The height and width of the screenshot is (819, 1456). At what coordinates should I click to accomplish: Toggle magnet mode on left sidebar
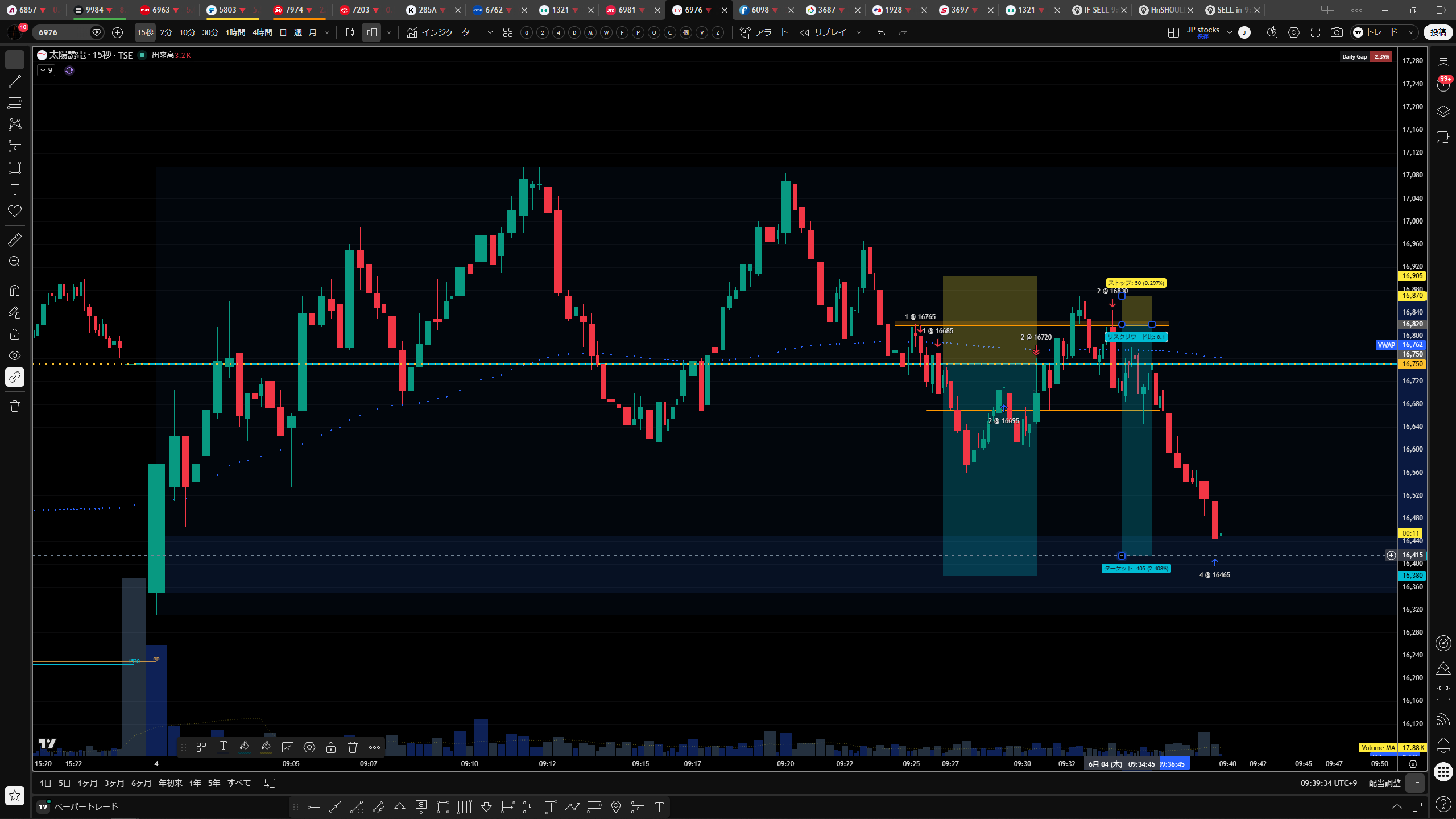(15, 291)
